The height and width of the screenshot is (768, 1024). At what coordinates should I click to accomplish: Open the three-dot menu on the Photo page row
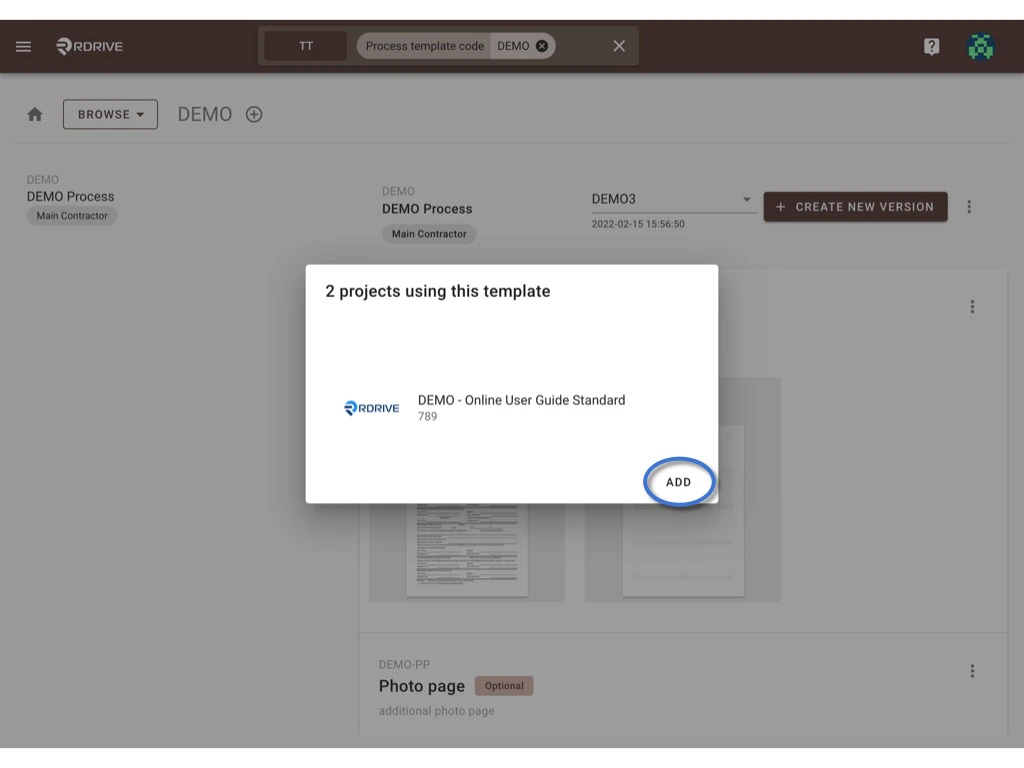tap(972, 671)
